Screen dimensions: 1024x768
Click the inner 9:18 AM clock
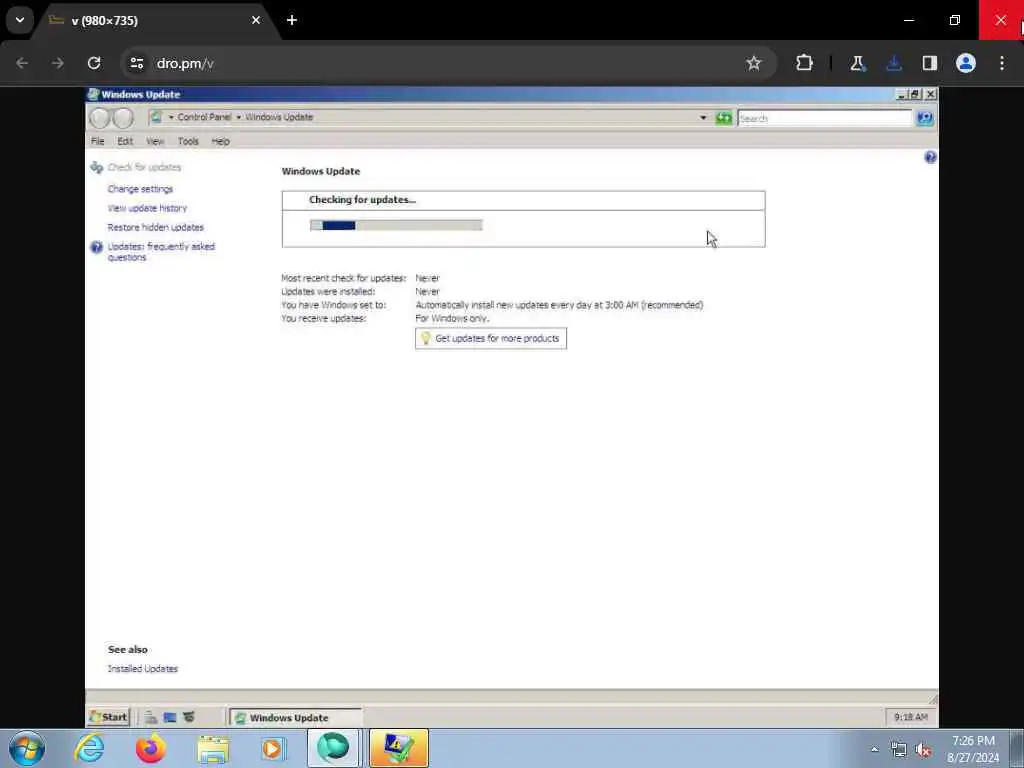coord(911,717)
